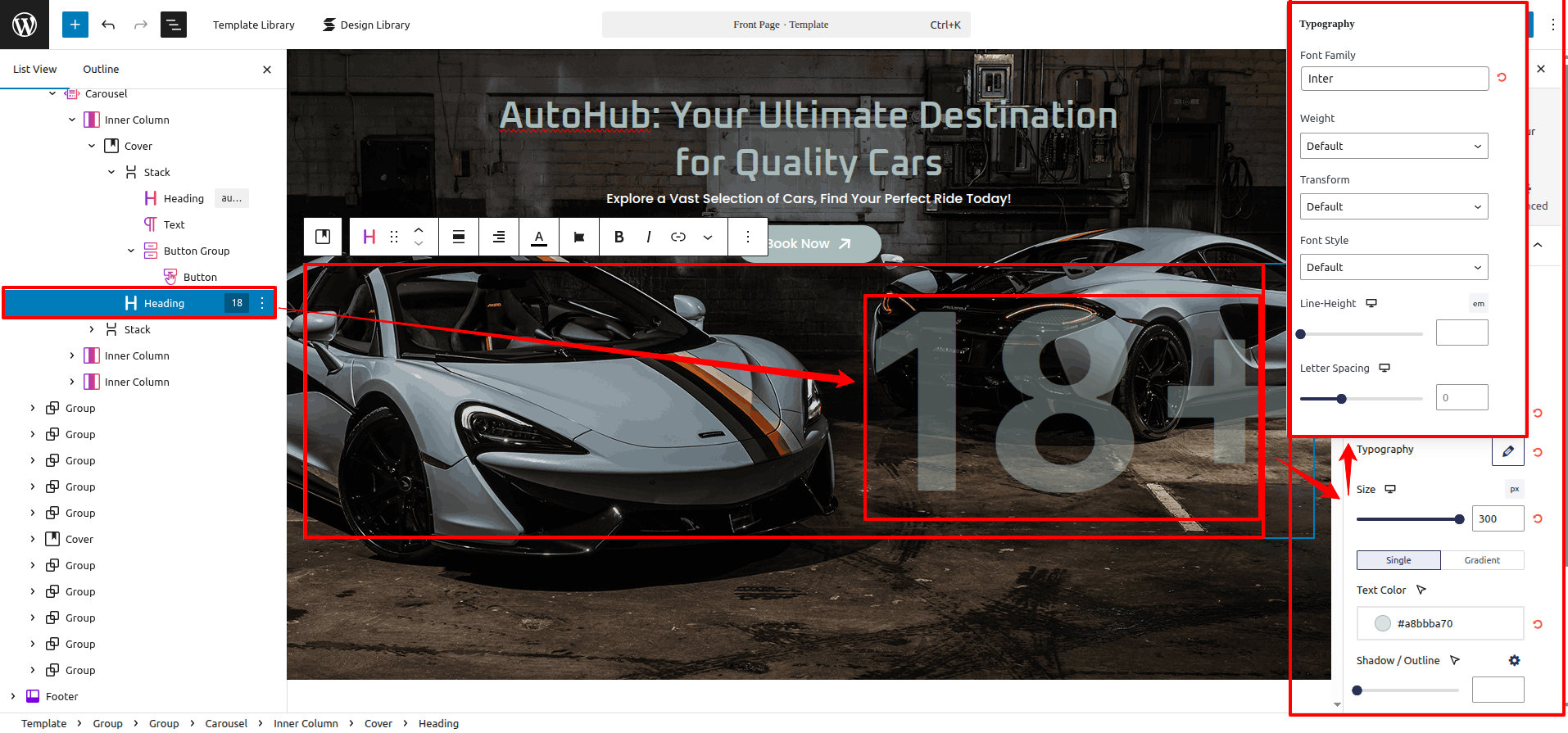Switch to the Outline tab
Image resolution: width=1568 pixels, height=733 pixels.
tap(101, 69)
